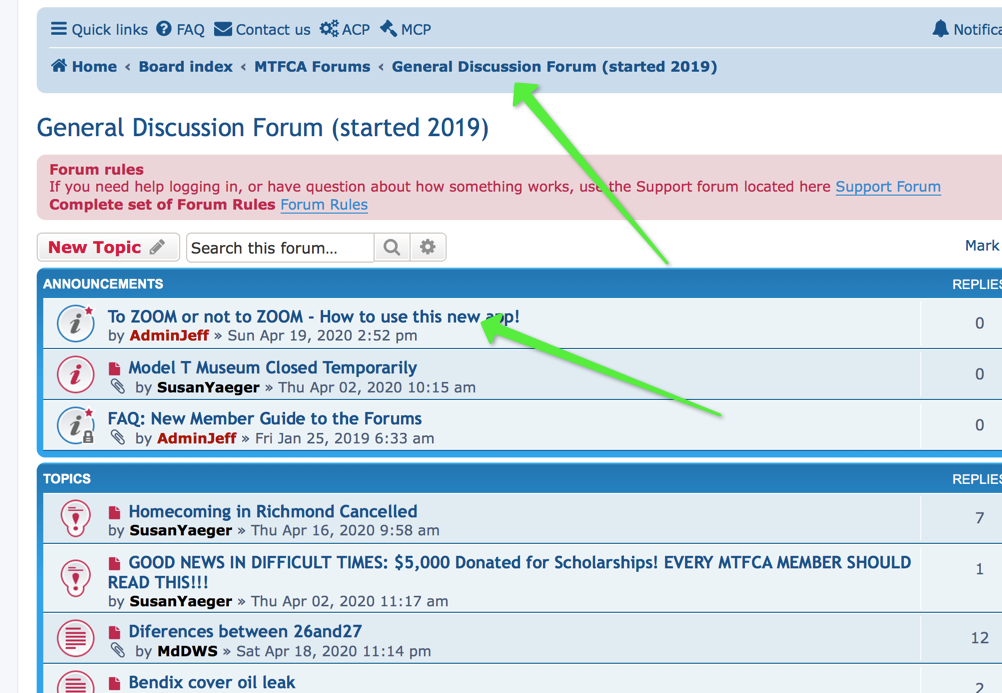Open Contact us page
Image resolution: width=1002 pixels, height=693 pixels.
pos(262,29)
